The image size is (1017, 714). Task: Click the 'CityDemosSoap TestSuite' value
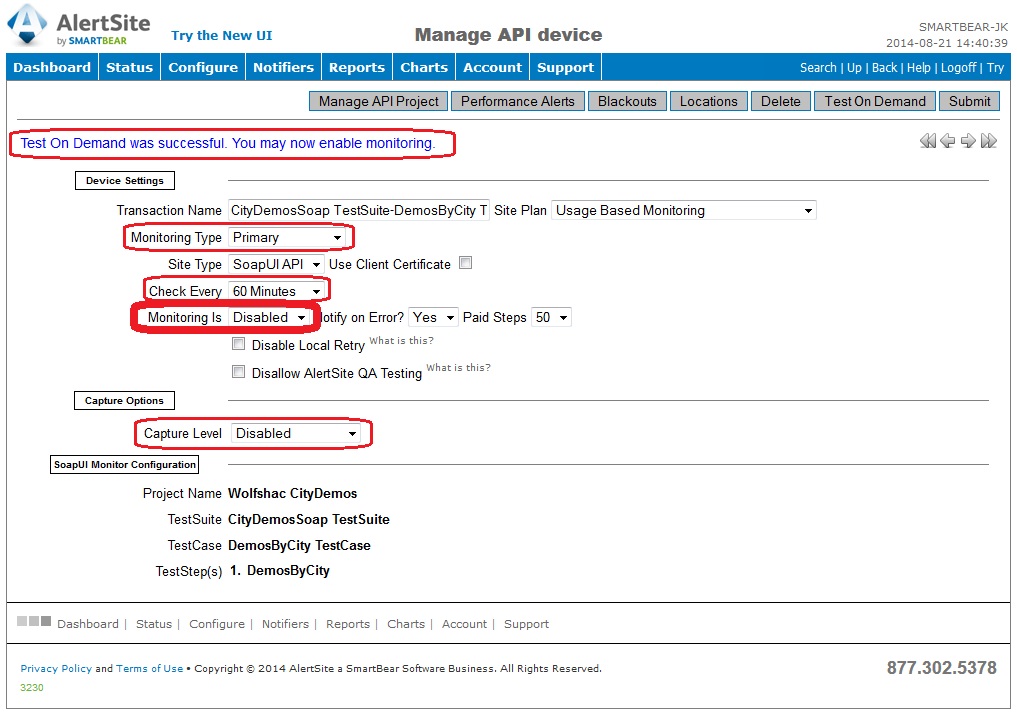pyautogui.click(x=309, y=519)
